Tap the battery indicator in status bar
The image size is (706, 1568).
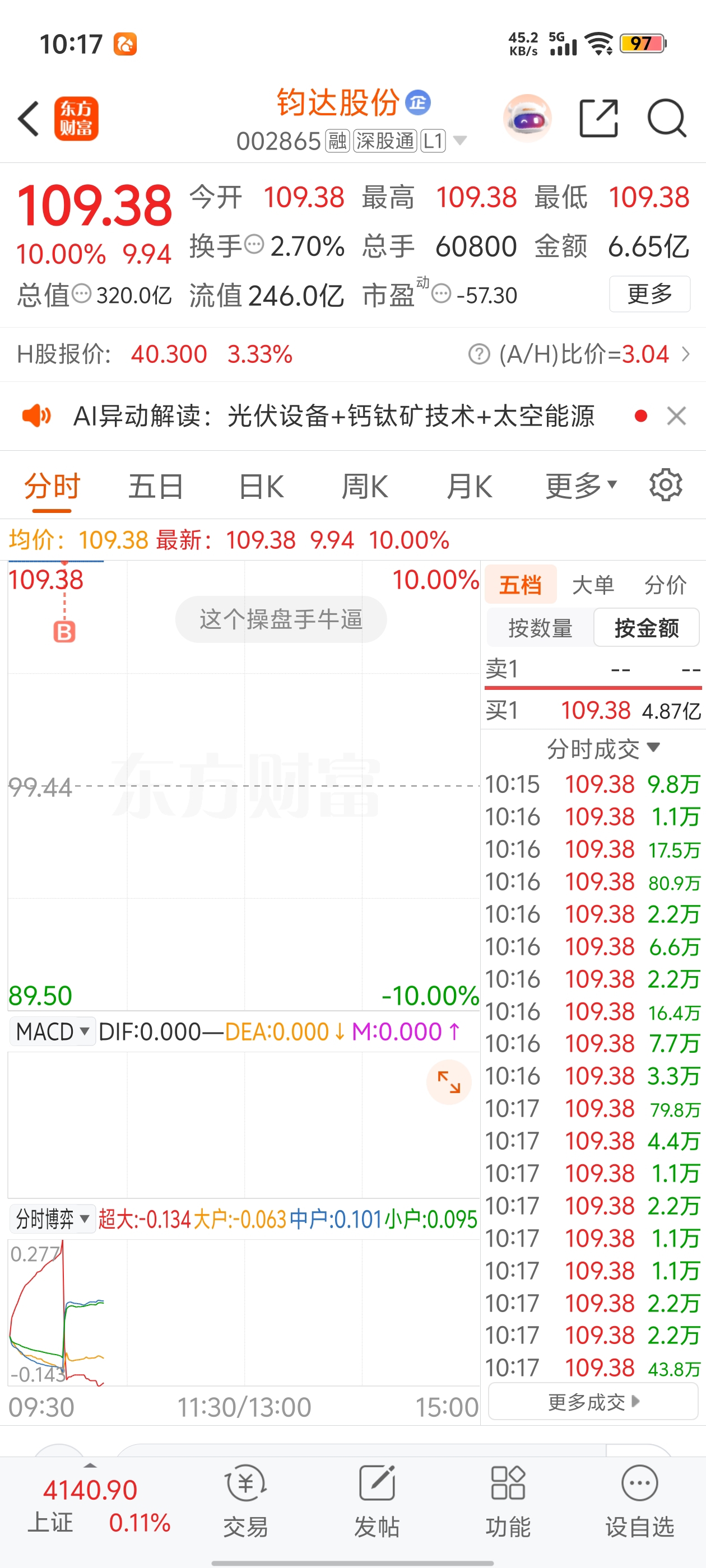coord(643,44)
